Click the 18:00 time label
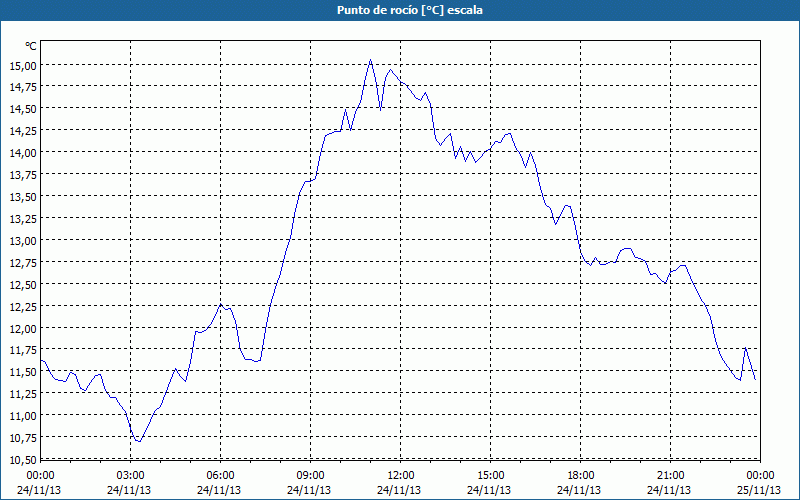Image resolution: width=800 pixels, height=500 pixels. [581, 476]
